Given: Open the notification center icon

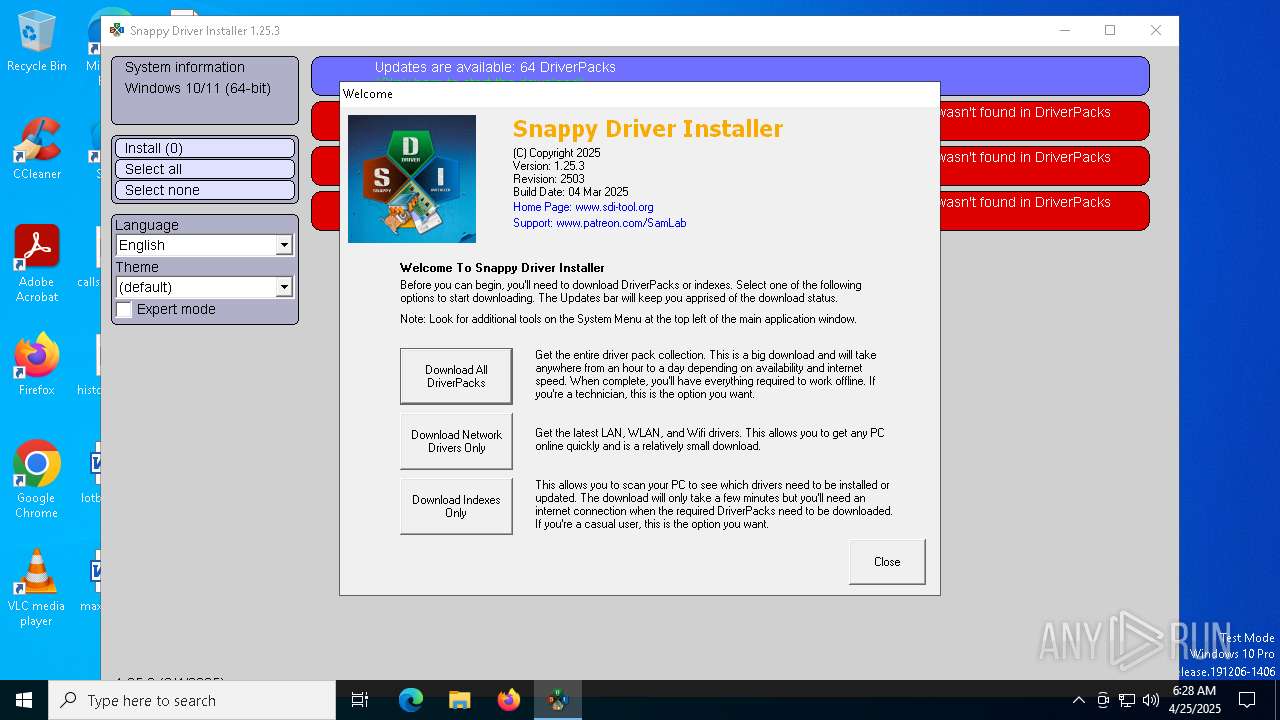Looking at the screenshot, I should pos(1247,700).
